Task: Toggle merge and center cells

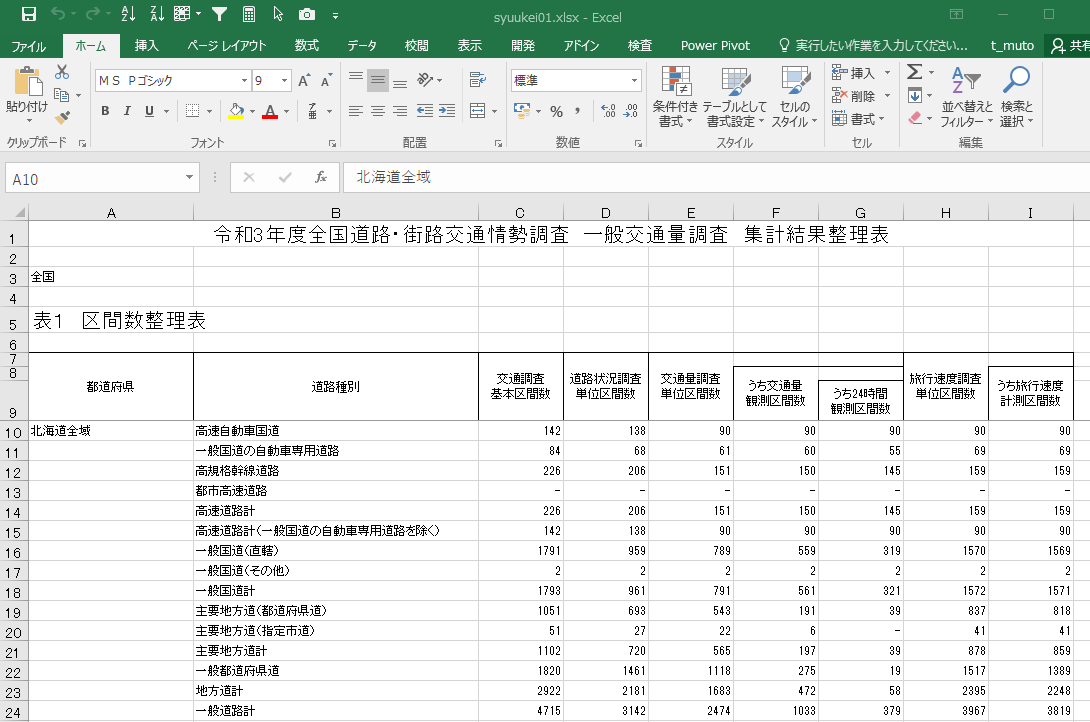Action: point(478,110)
